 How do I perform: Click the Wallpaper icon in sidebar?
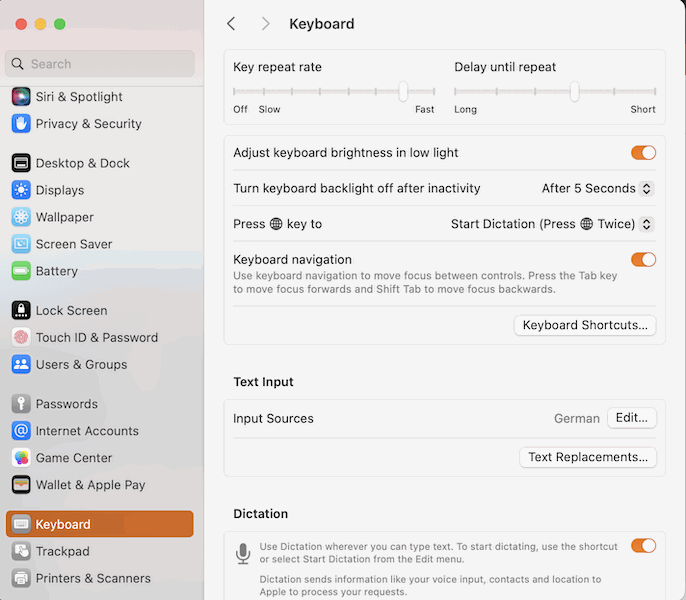(21, 217)
